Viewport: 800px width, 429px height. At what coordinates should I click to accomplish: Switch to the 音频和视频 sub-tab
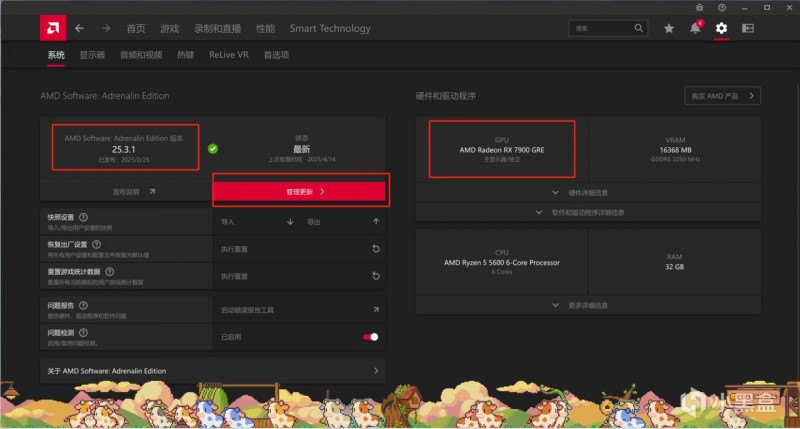(x=141, y=55)
